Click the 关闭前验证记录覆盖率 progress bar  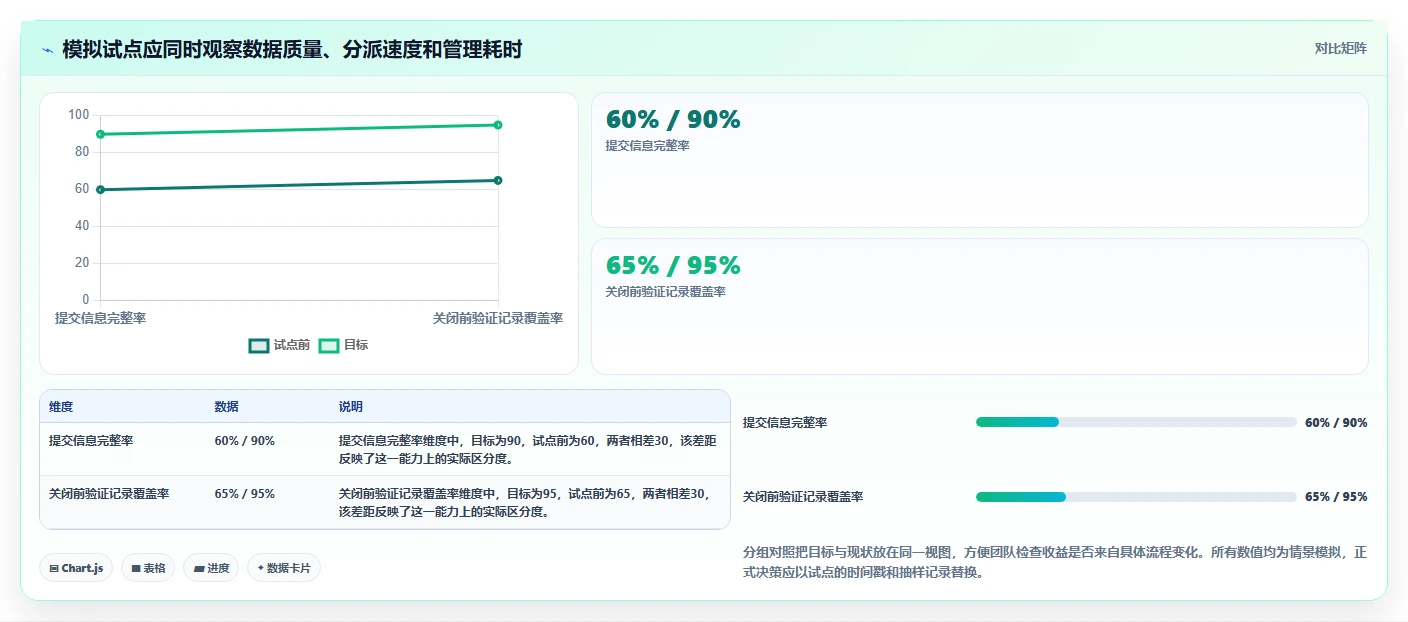point(1136,497)
